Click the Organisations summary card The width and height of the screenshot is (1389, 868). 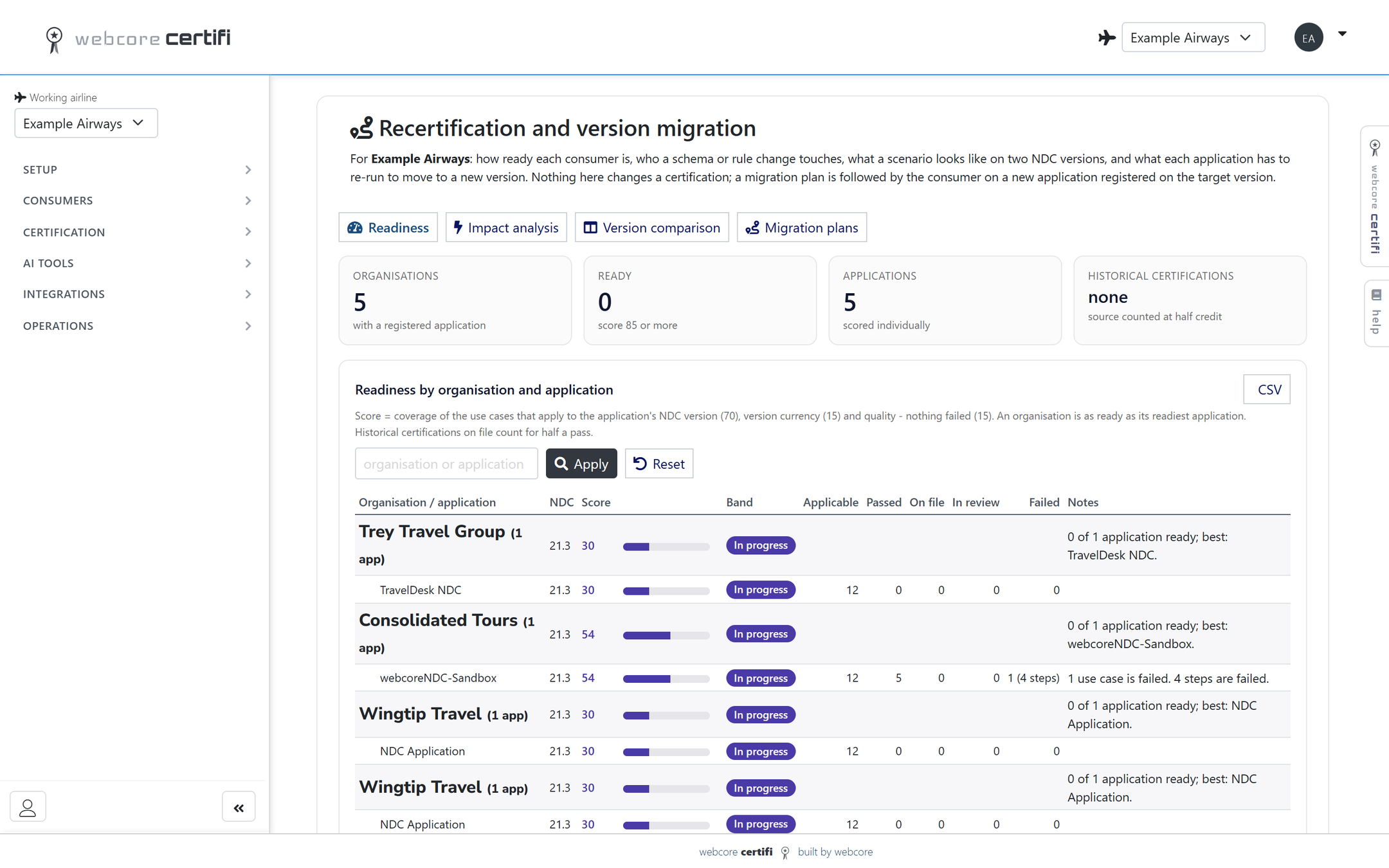[455, 300]
